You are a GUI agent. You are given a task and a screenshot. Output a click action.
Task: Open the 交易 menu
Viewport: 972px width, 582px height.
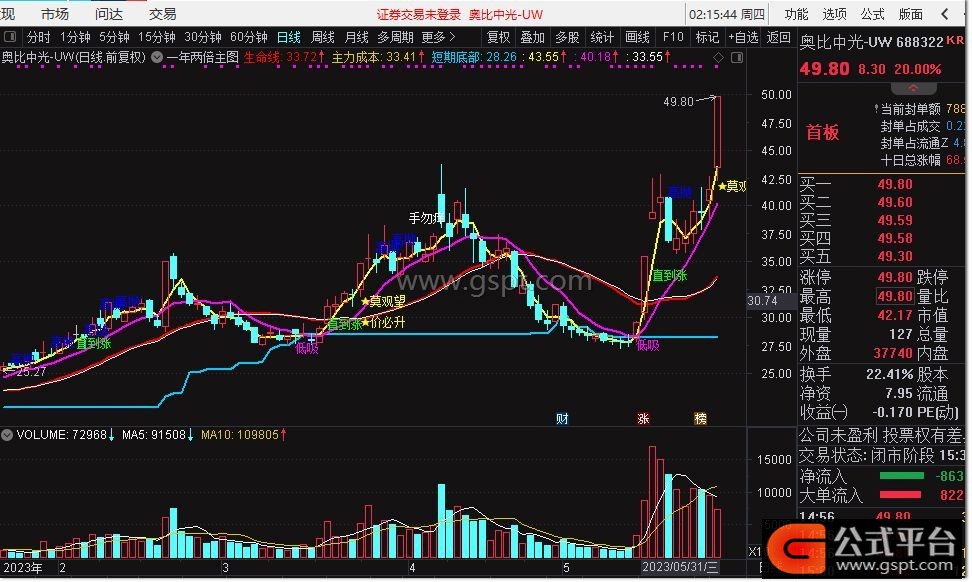(x=162, y=14)
